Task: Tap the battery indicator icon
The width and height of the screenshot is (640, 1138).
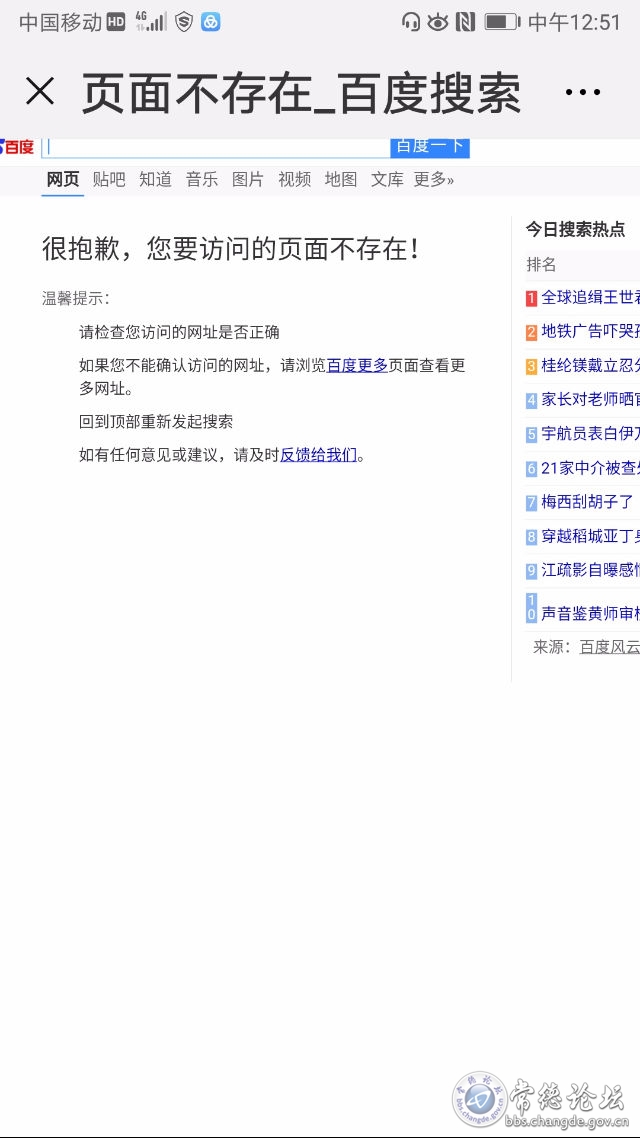Action: click(x=502, y=22)
